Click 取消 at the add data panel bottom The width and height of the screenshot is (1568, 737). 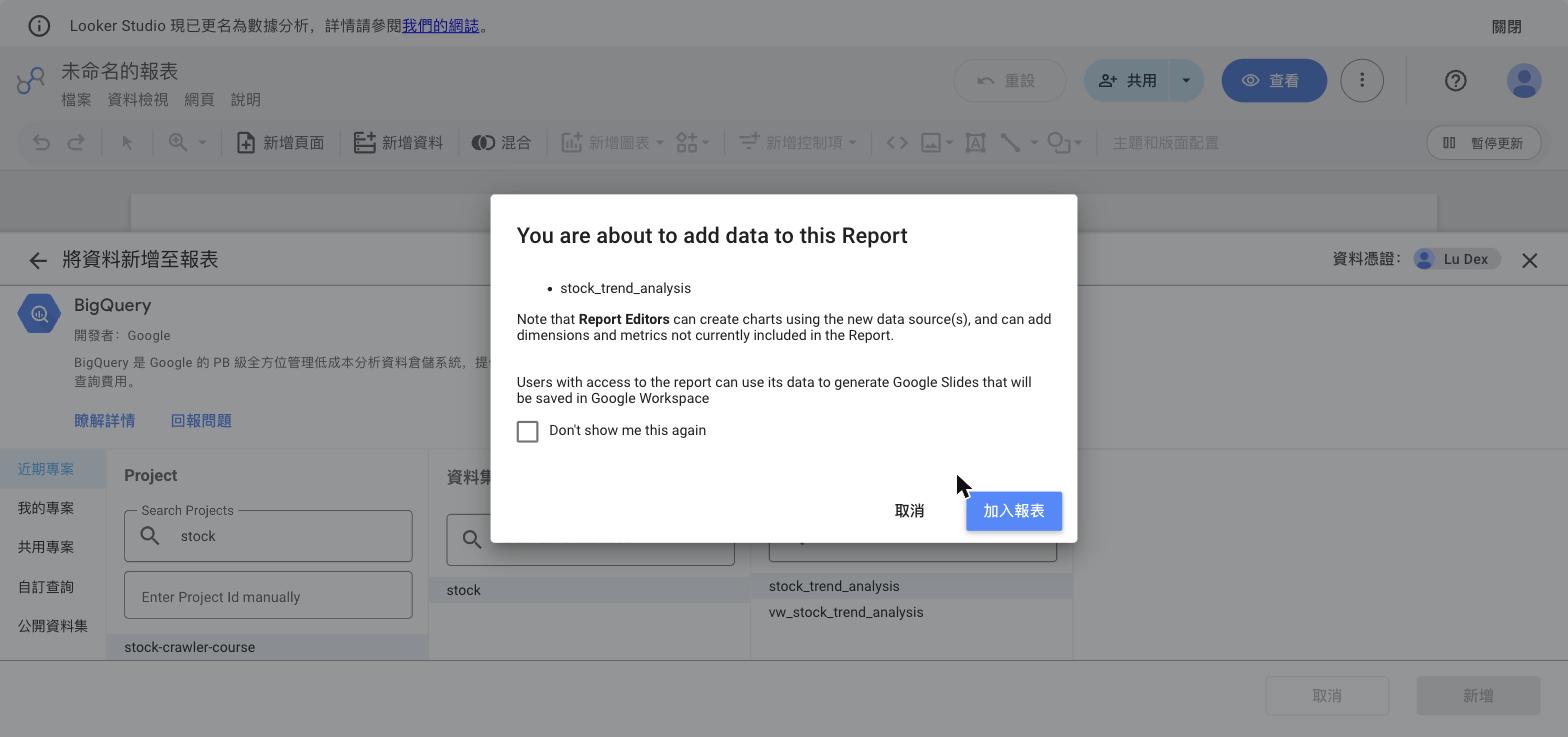(x=1327, y=696)
